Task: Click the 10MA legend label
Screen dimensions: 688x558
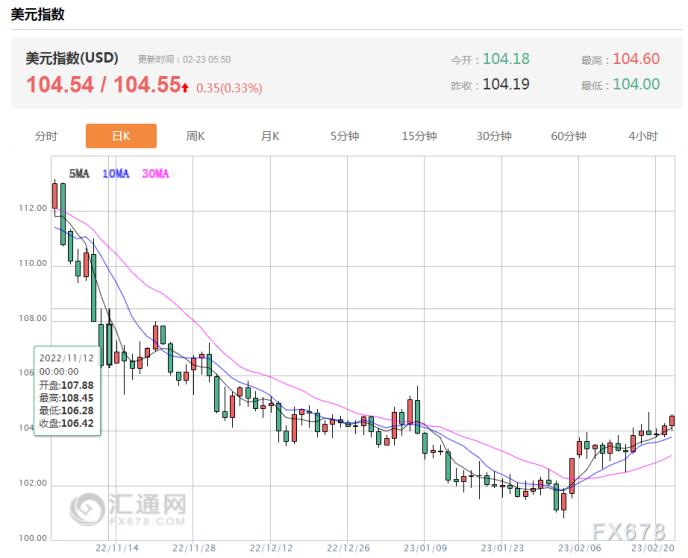Action: [116, 174]
